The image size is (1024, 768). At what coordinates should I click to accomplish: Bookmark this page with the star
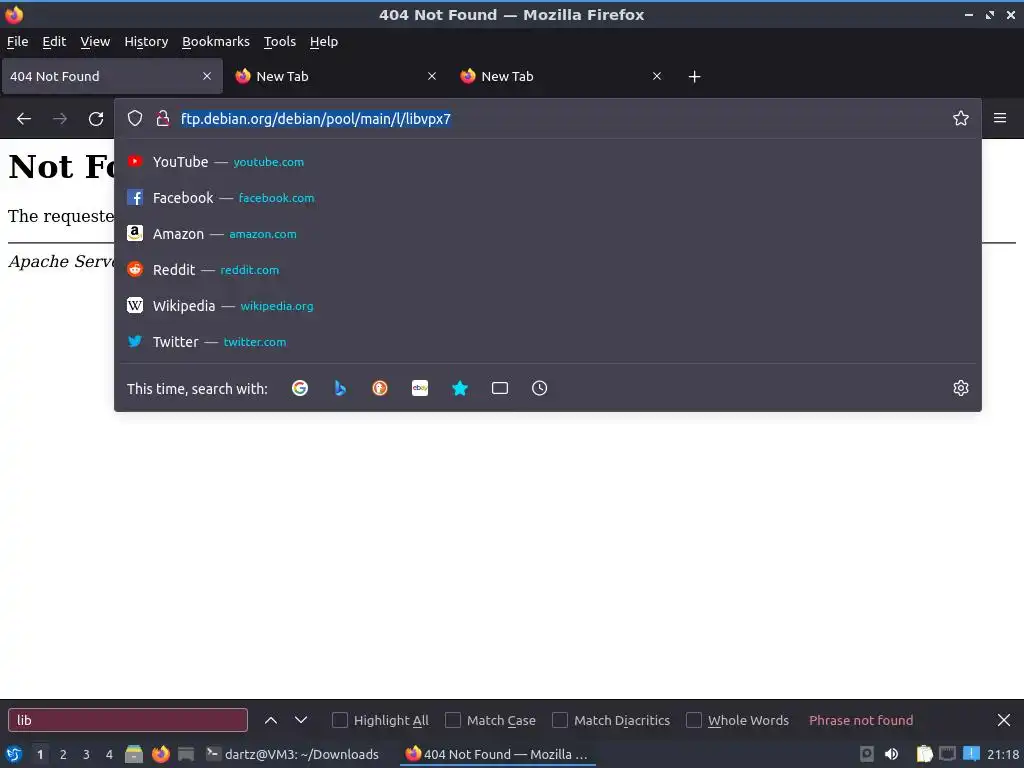pyautogui.click(x=961, y=118)
